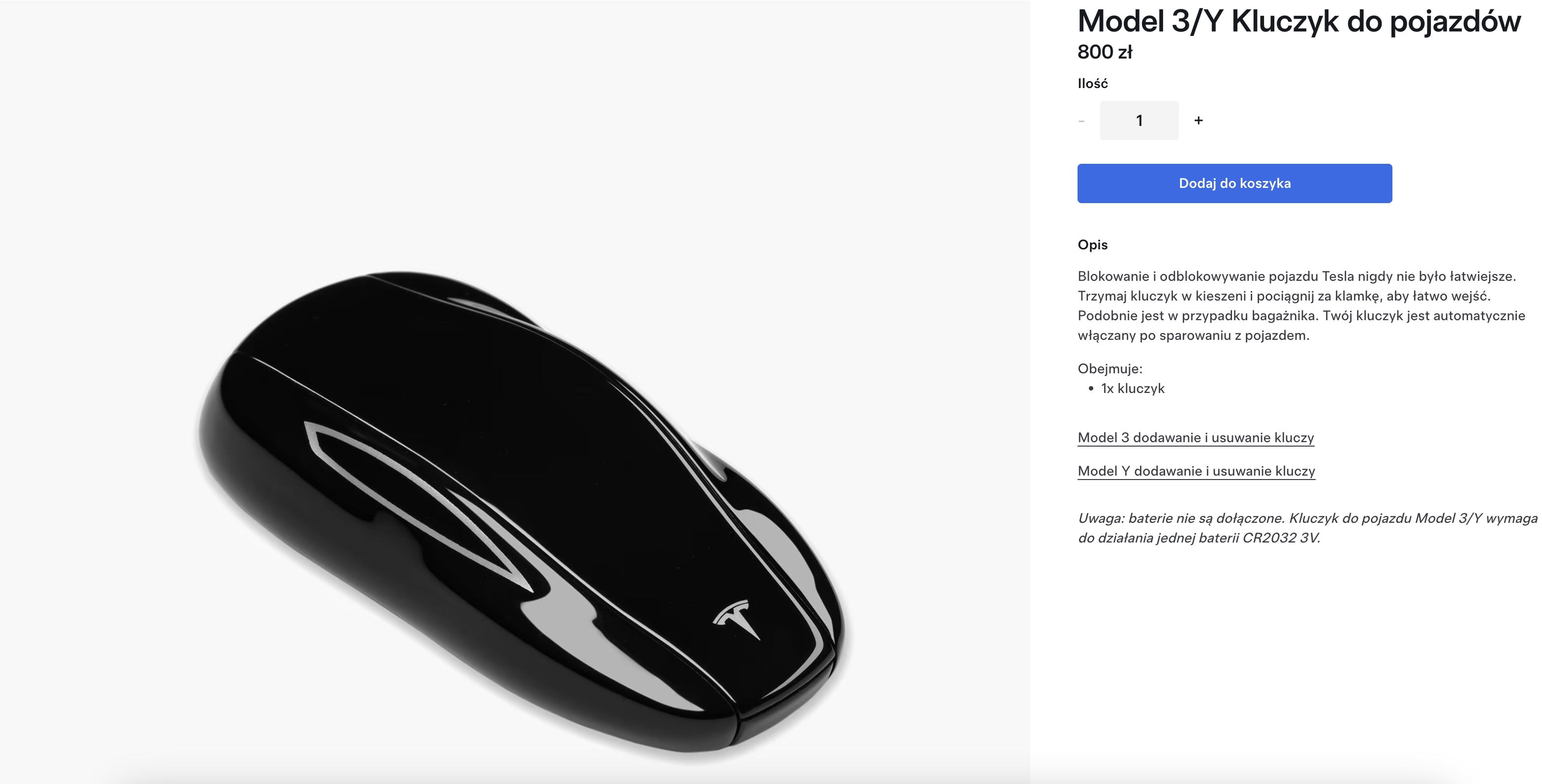Click the battery note Uwaga text
This screenshot has width=1542, height=784.
point(1307,528)
